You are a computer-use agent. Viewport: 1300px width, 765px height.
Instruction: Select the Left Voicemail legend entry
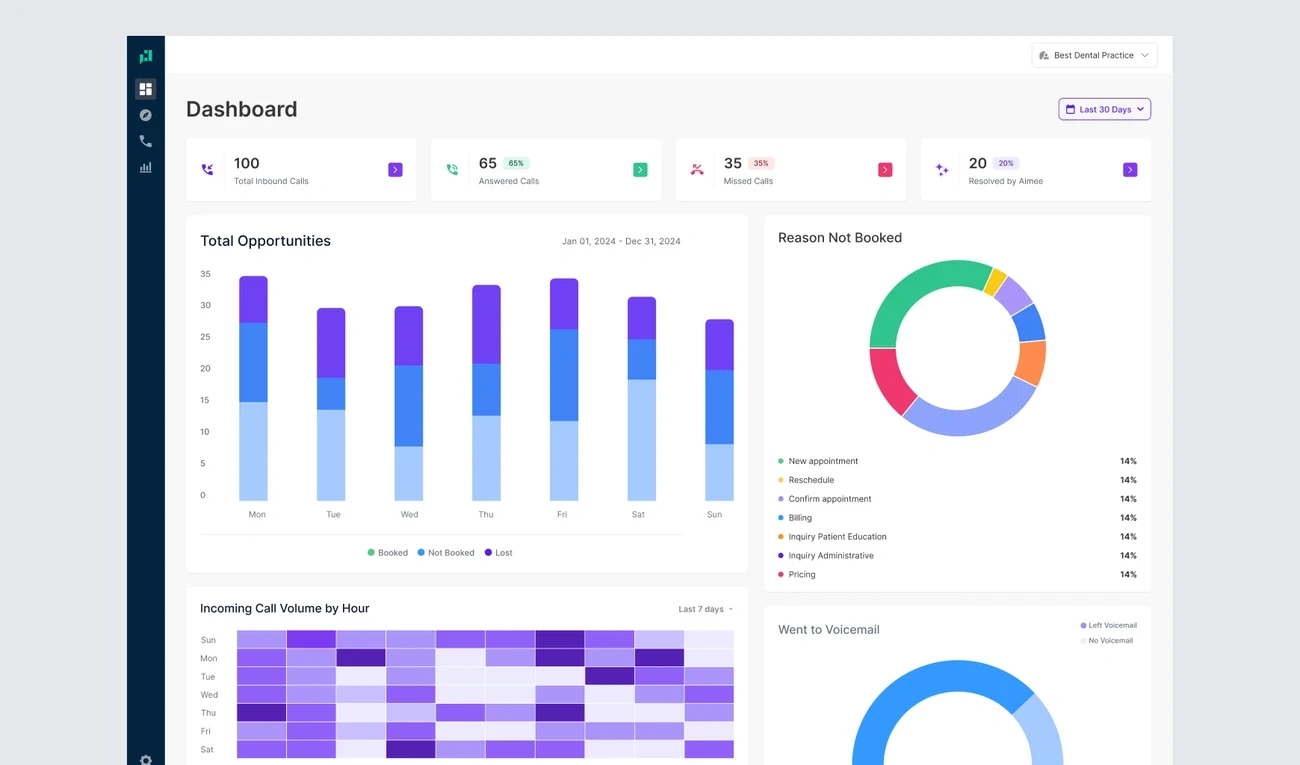tap(1107, 626)
